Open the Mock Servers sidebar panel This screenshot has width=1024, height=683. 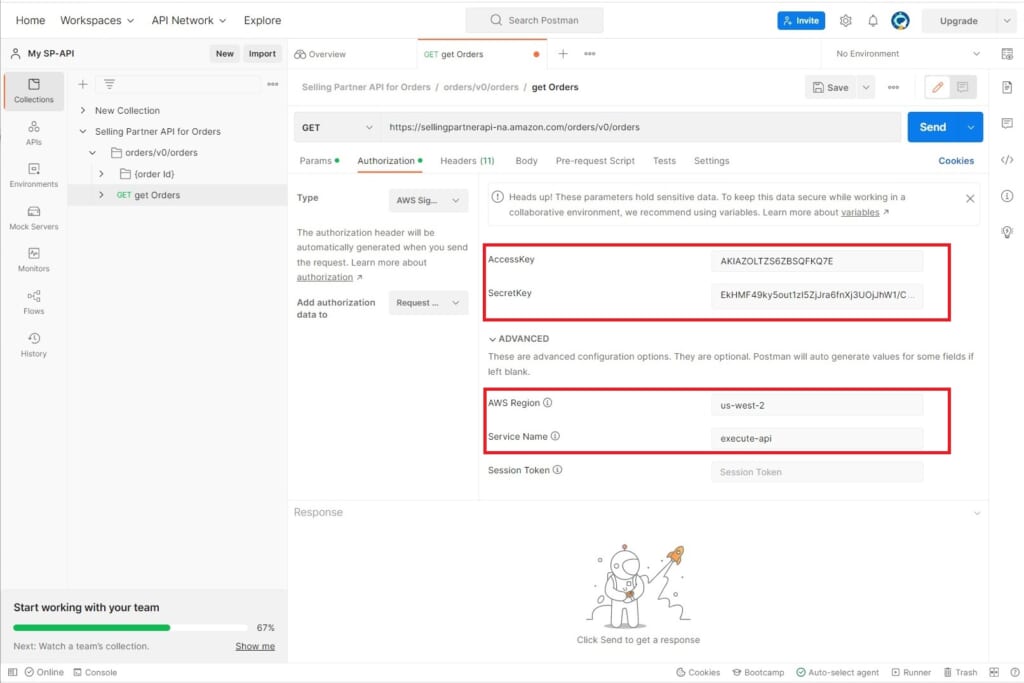tap(34, 217)
